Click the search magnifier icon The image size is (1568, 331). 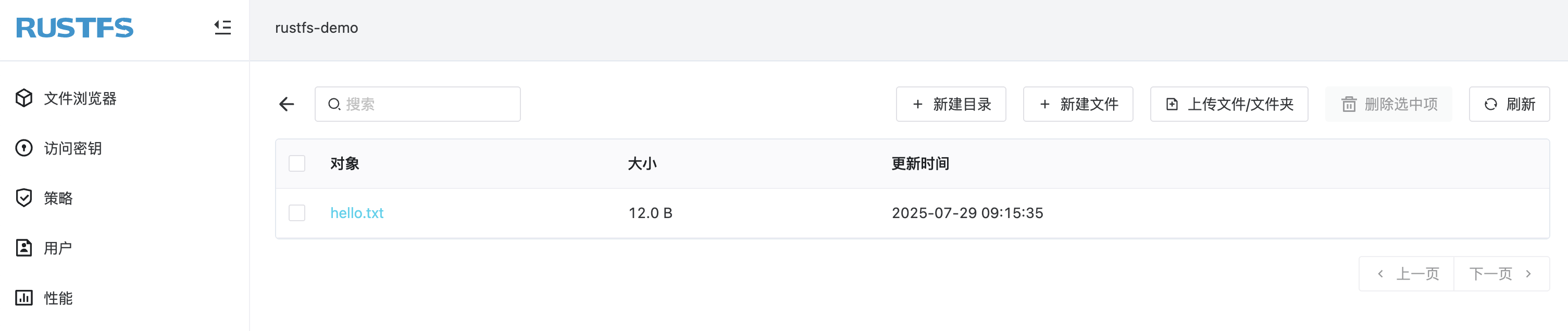(x=334, y=104)
